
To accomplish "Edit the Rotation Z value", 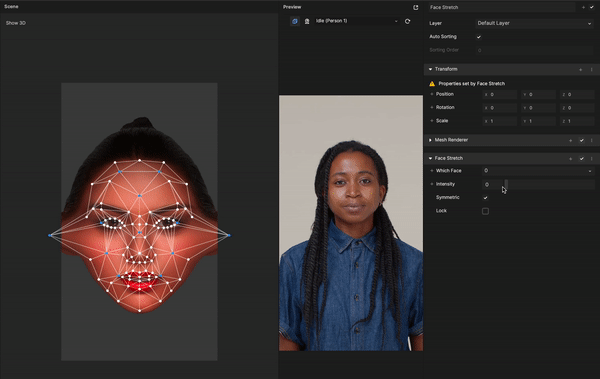I will click(x=577, y=108).
